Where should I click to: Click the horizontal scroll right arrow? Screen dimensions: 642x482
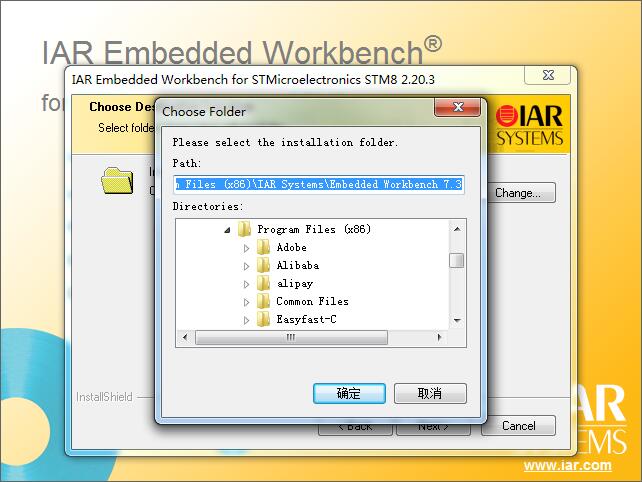(x=439, y=337)
